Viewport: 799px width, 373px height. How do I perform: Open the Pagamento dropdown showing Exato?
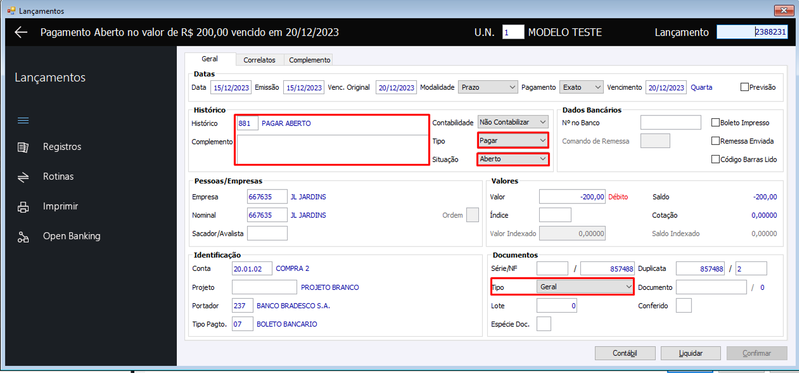click(581, 87)
